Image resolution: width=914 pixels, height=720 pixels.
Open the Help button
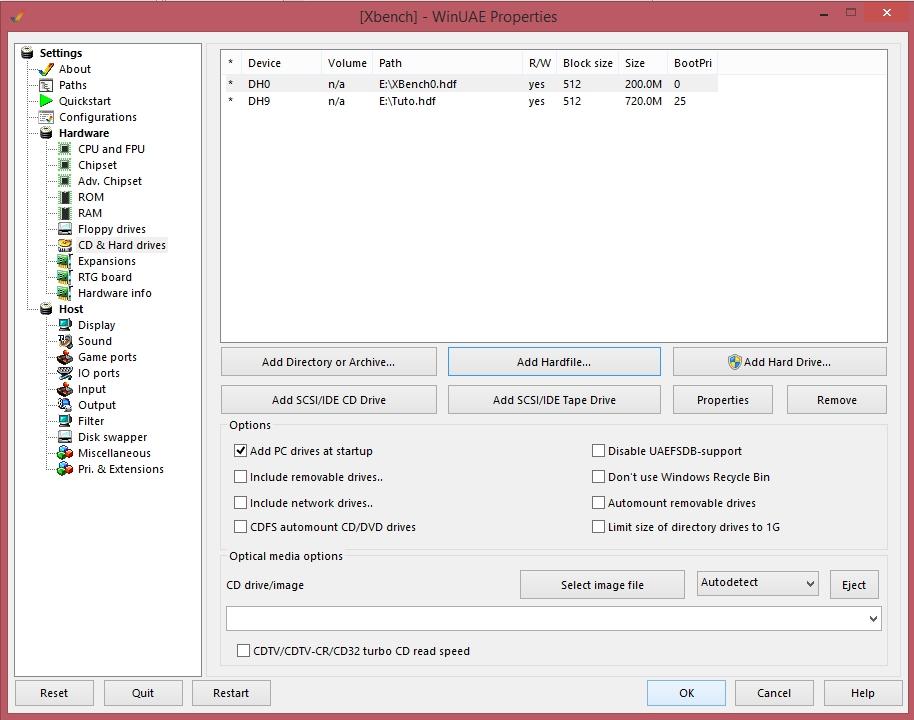pyautogui.click(x=863, y=693)
